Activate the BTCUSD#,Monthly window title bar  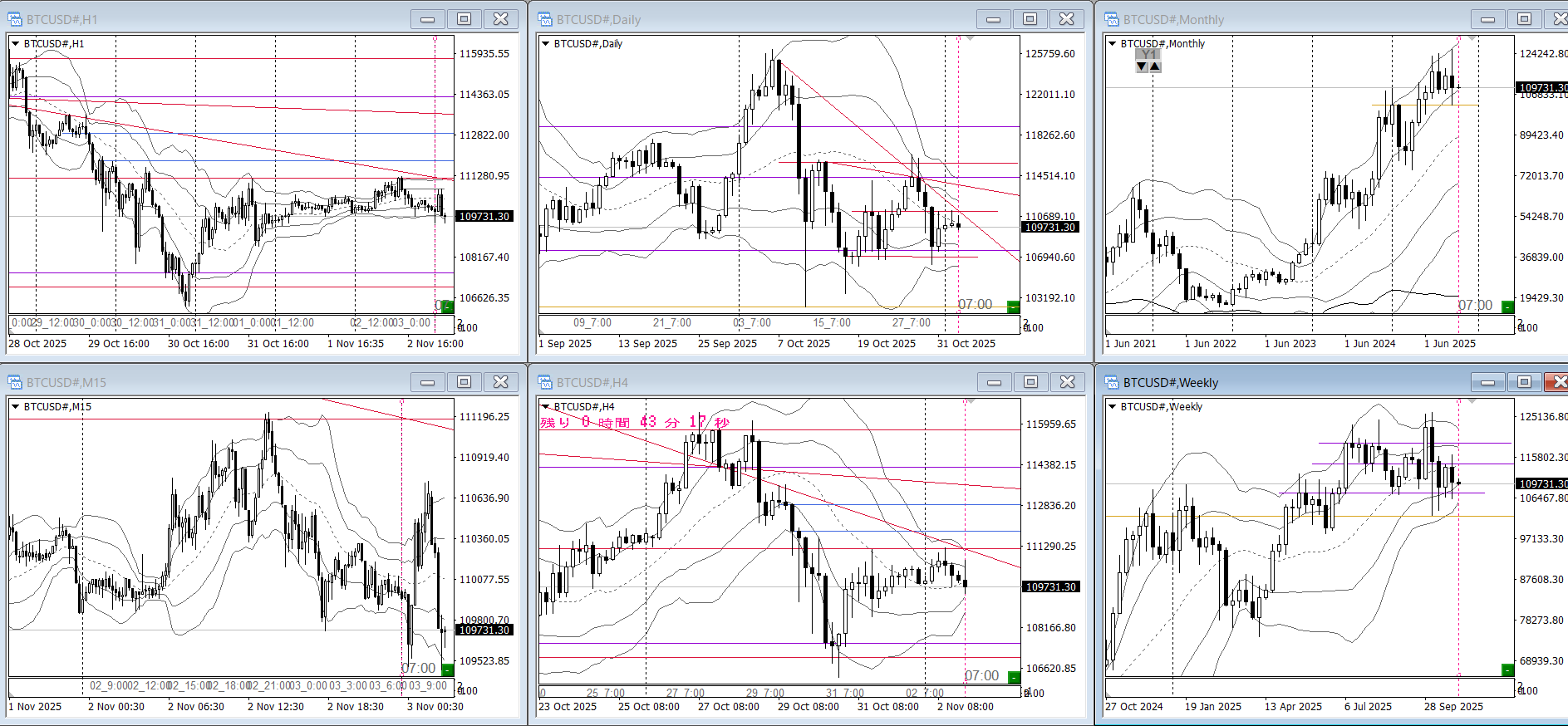click(x=1288, y=19)
